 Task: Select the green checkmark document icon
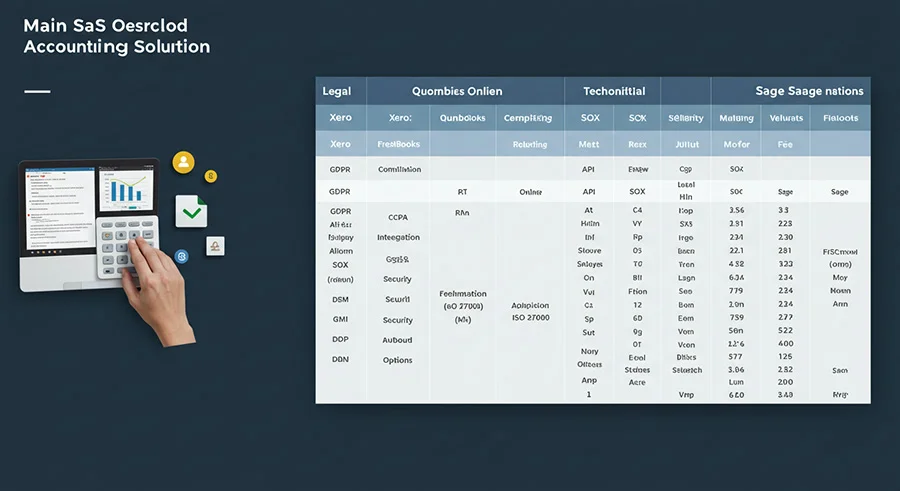[191, 211]
